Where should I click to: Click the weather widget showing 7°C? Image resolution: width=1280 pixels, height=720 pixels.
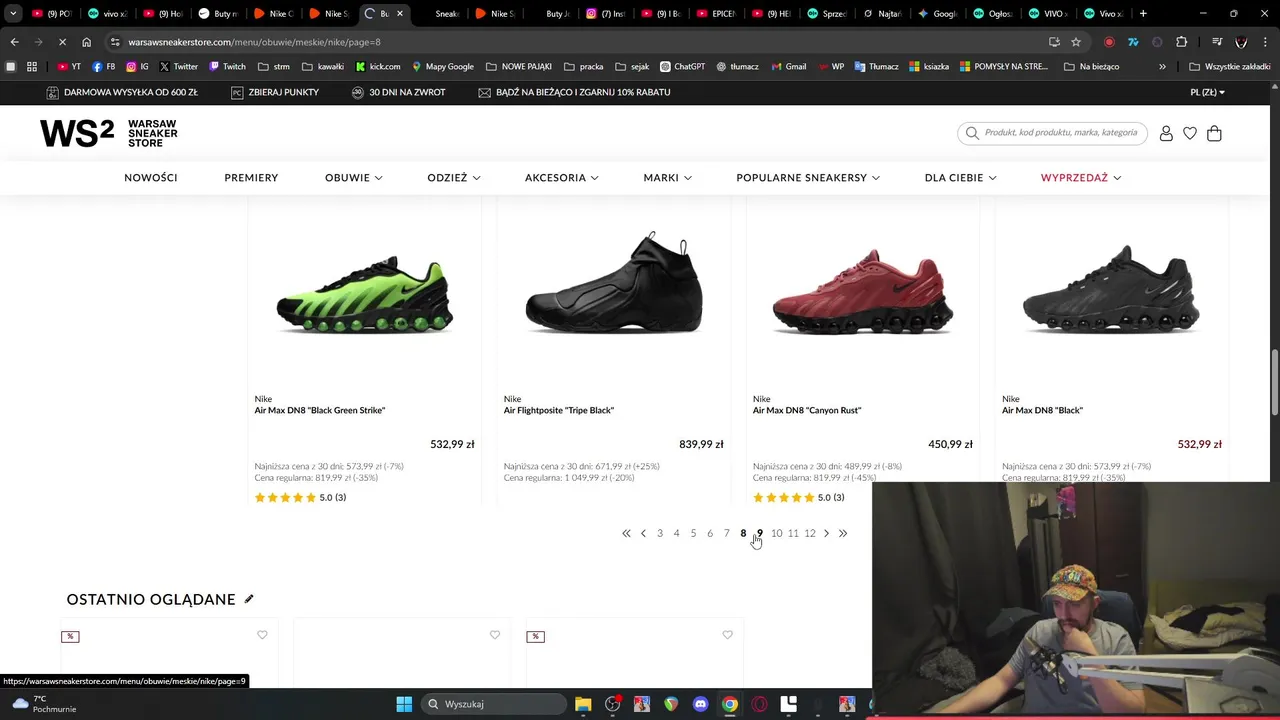(42, 704)
